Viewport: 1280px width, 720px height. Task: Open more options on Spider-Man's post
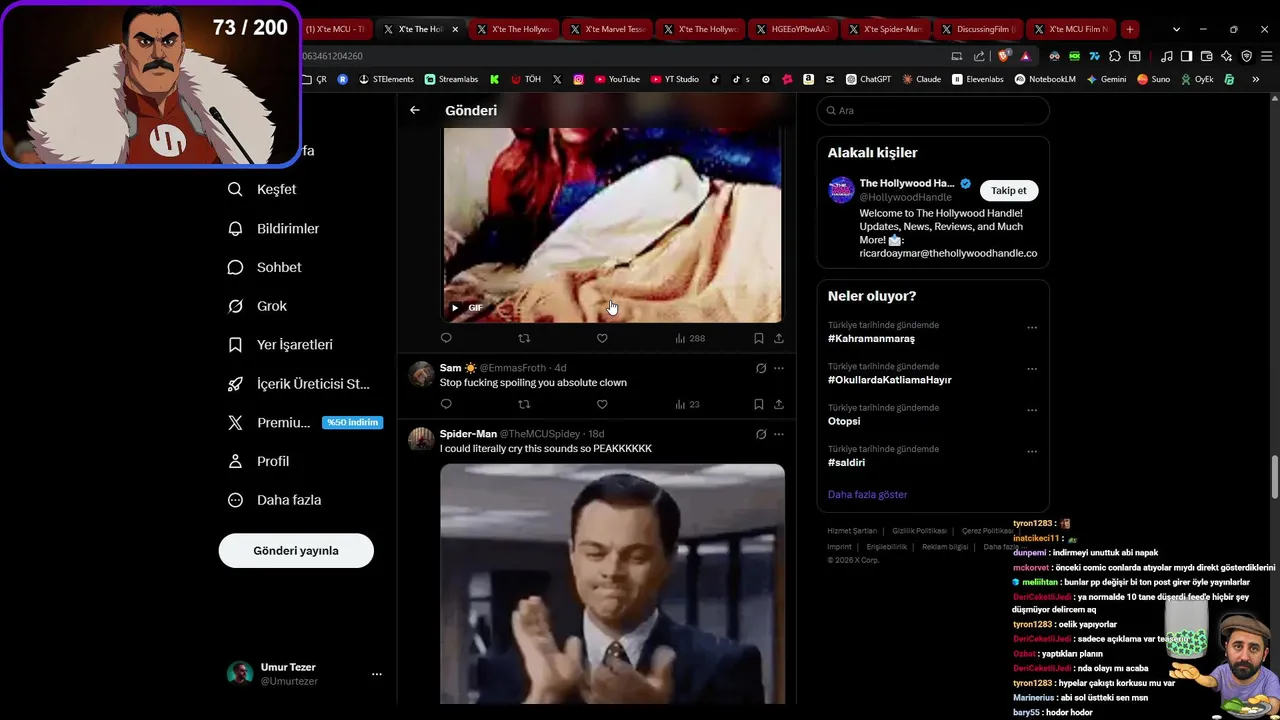tap(779, 434)
